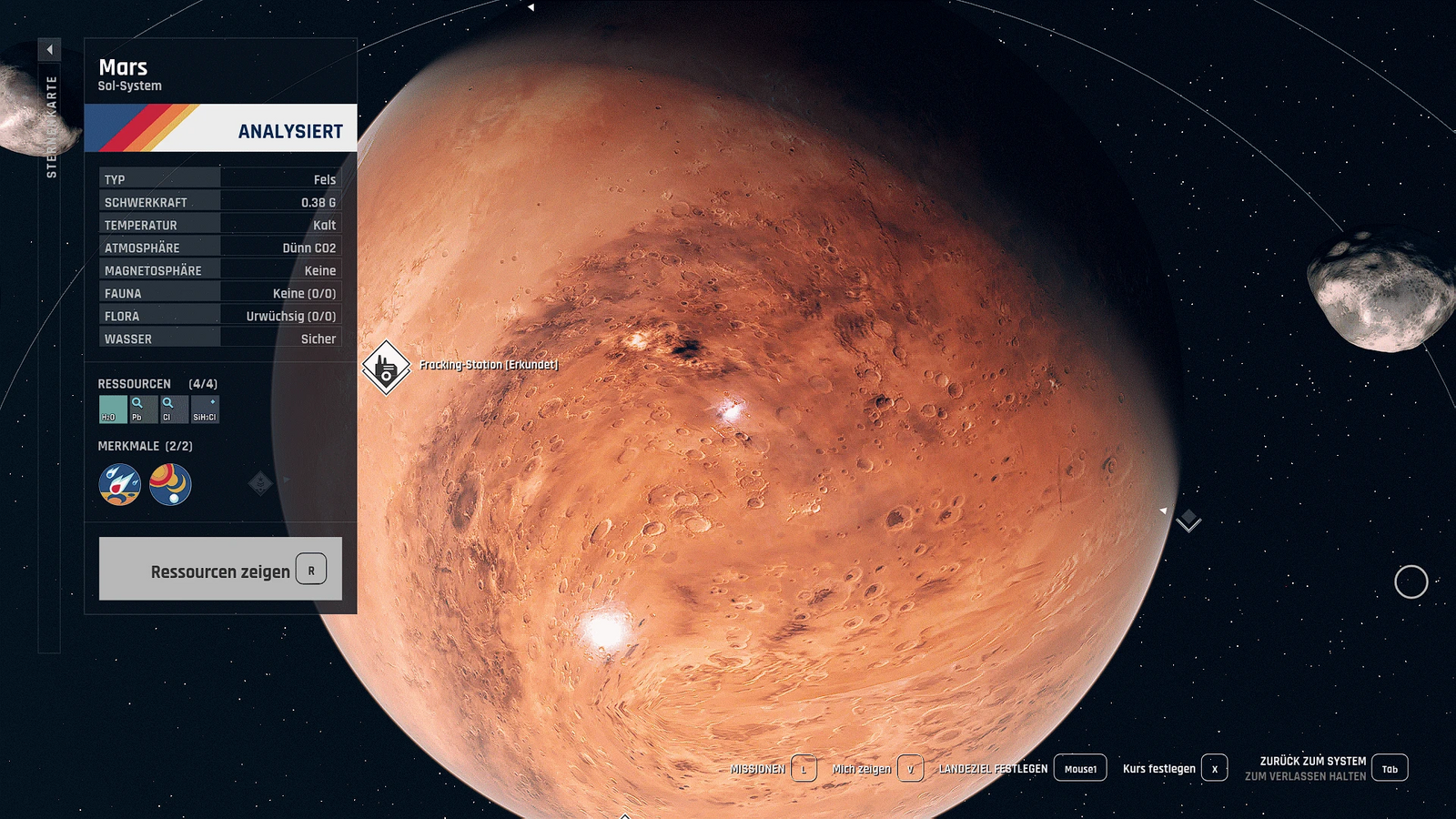Click the Fracking-Station landing site marker
This screenshot has width=1456, height=819.
point(388,368)
